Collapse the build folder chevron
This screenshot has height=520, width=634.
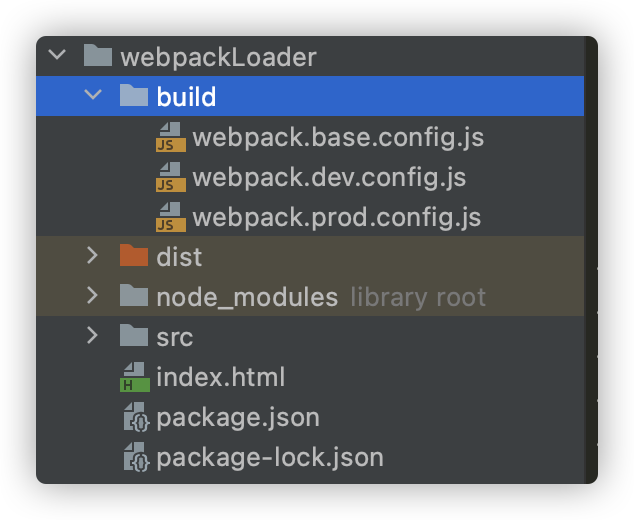(x=93, y=95)
